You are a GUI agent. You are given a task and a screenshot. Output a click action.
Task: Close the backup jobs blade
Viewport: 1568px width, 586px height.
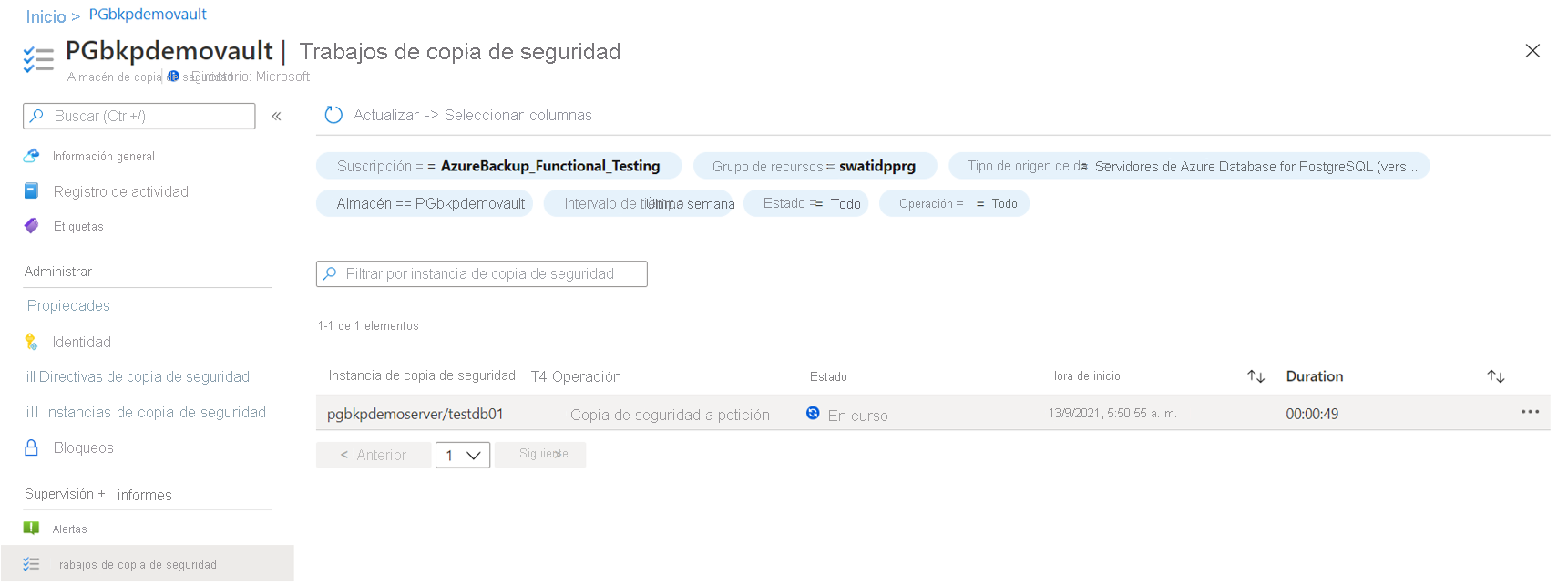click(x=1532, y=51)
